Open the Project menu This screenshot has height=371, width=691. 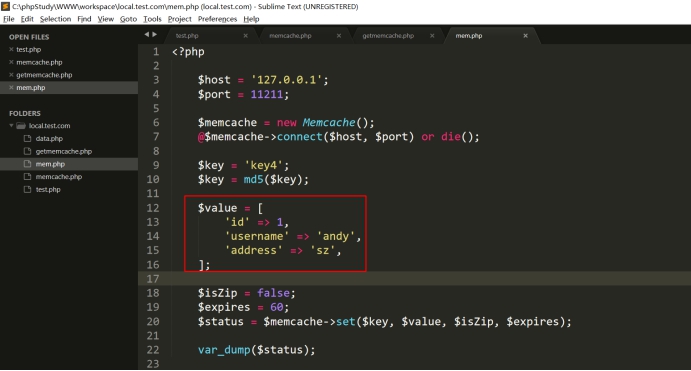click(x=179, y=19)
